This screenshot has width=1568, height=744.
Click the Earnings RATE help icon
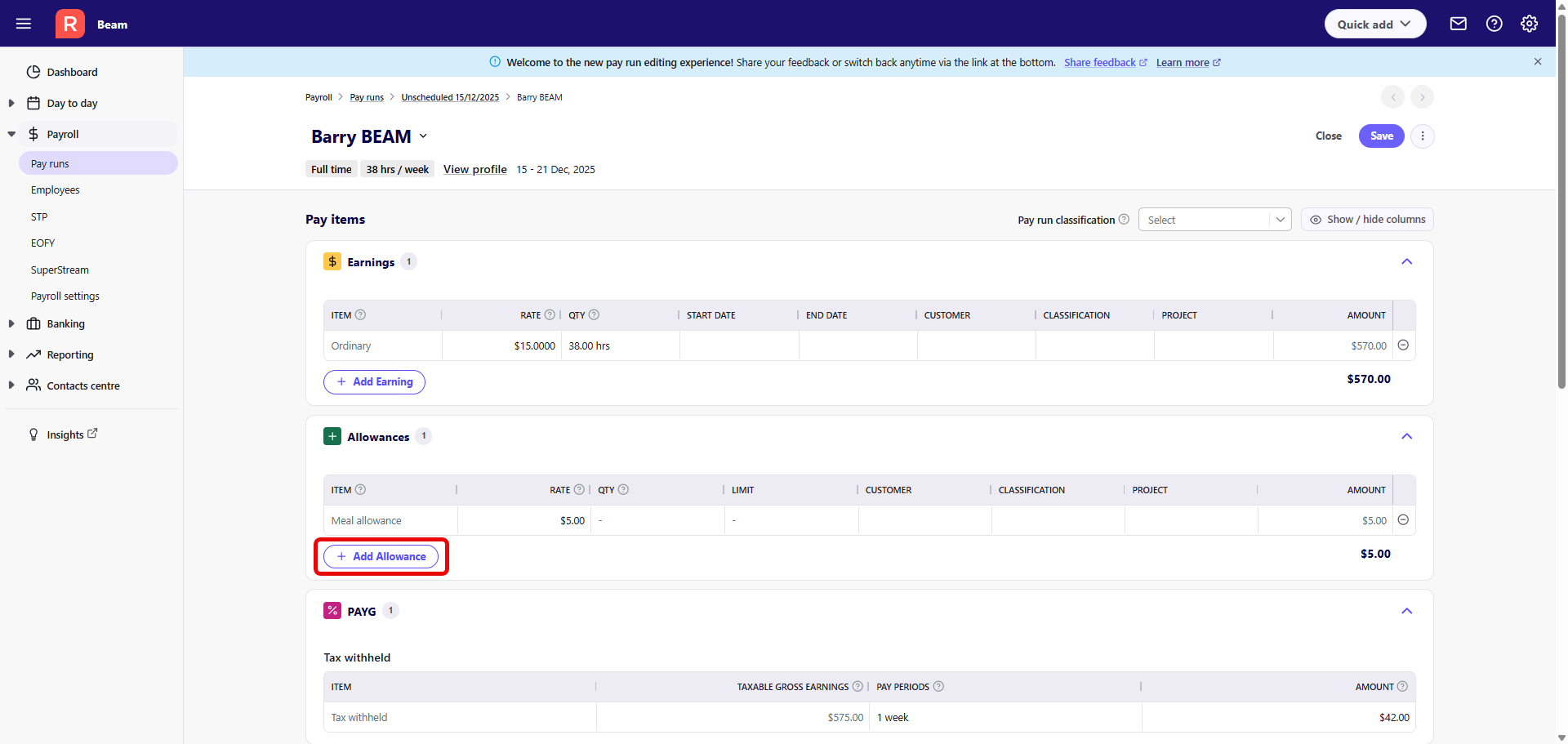(550, 315)
